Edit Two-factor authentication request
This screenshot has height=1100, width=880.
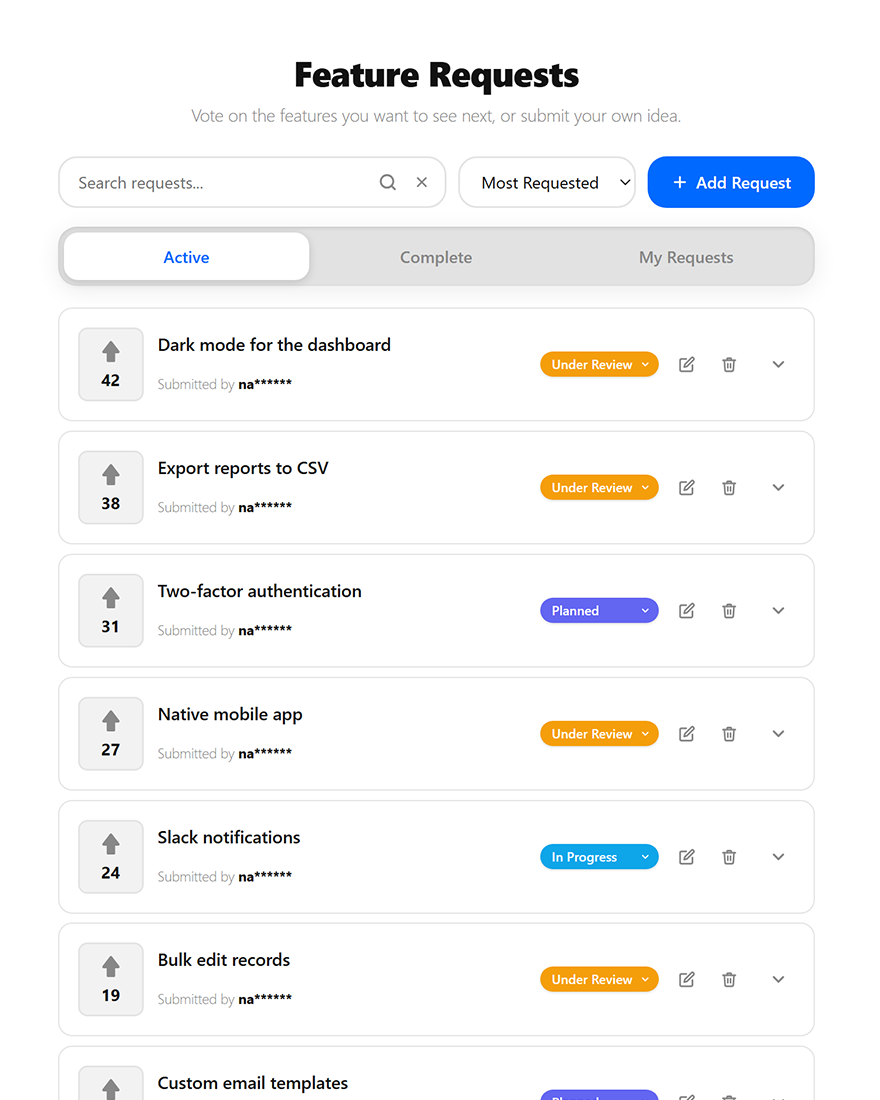(687, 610)
